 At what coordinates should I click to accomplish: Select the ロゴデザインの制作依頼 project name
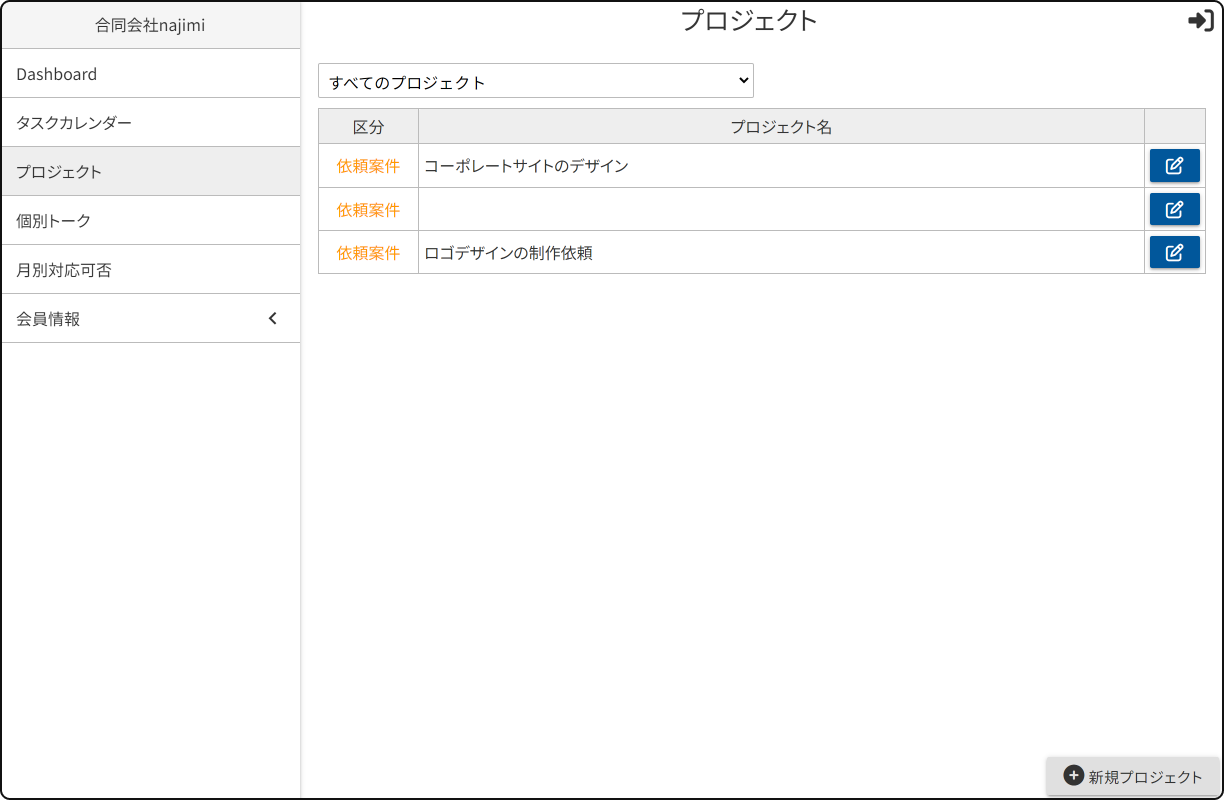(508, 253)
